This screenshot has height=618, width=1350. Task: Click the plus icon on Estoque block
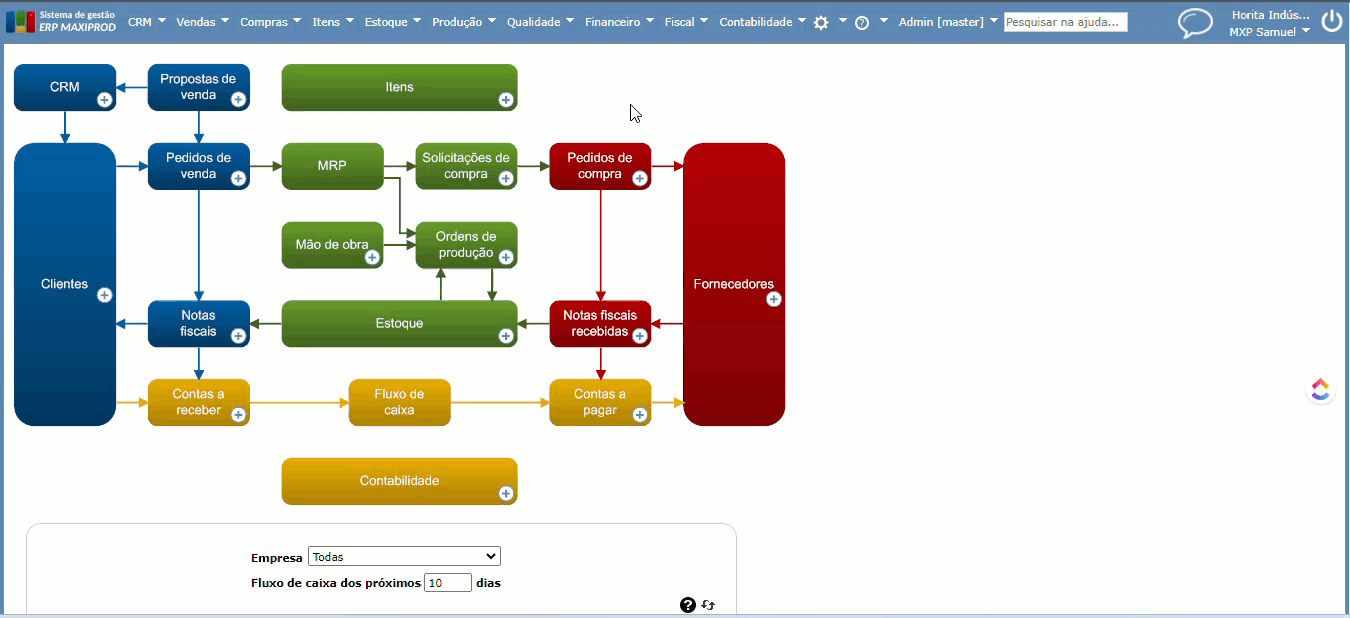tap(506, 336)
